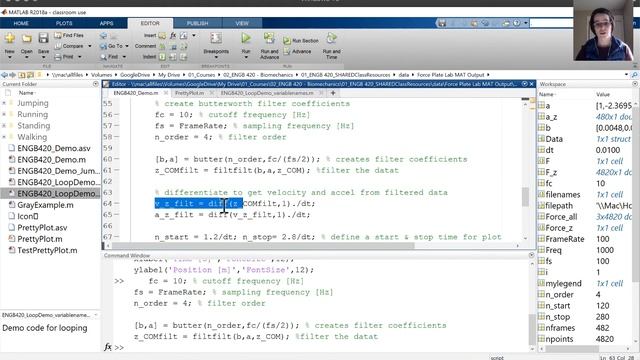Click the Save disk icon

point(43,38)
